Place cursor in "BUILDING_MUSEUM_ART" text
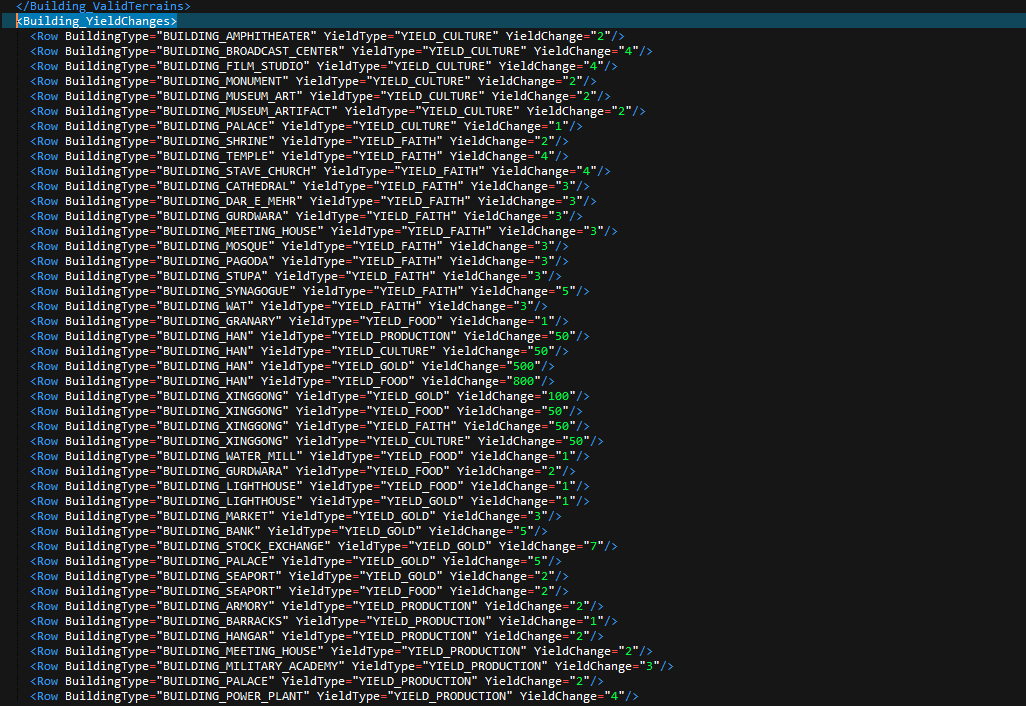The image size is (1026, 706). (229, 96)
